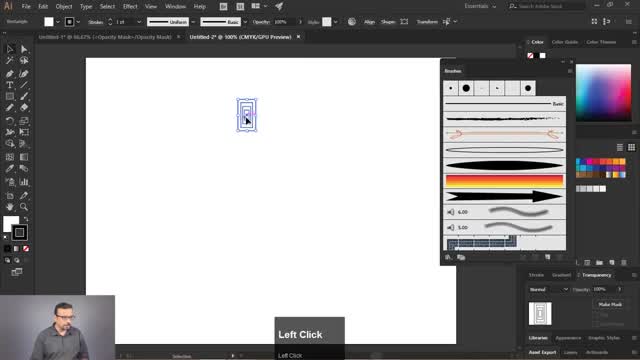Open the Layers panel tab
The width and height of the screenshot is (640, 360).
pyautogui.click(x=570, y=352)
